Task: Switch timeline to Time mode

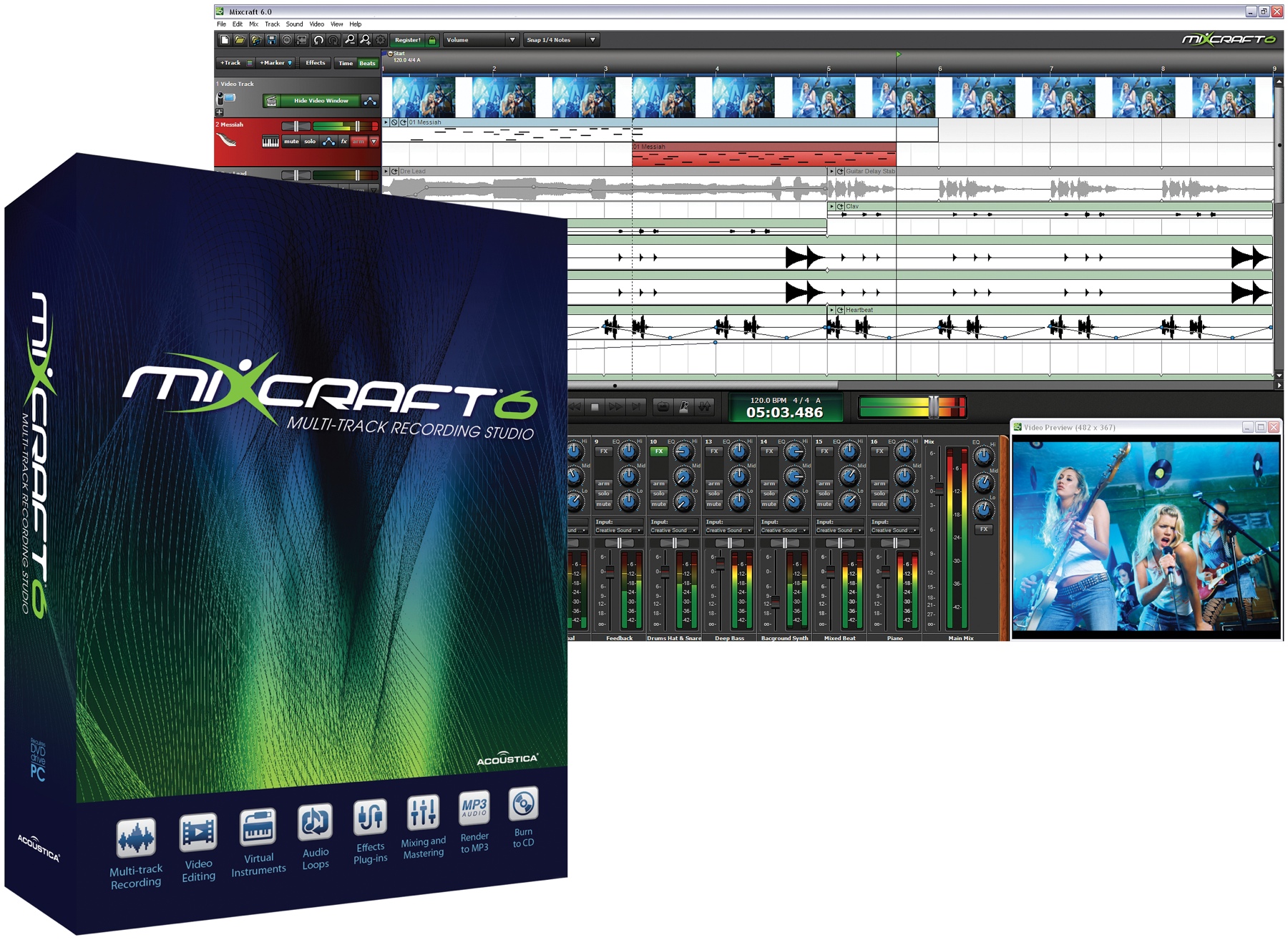Action: tap(346, 63)
